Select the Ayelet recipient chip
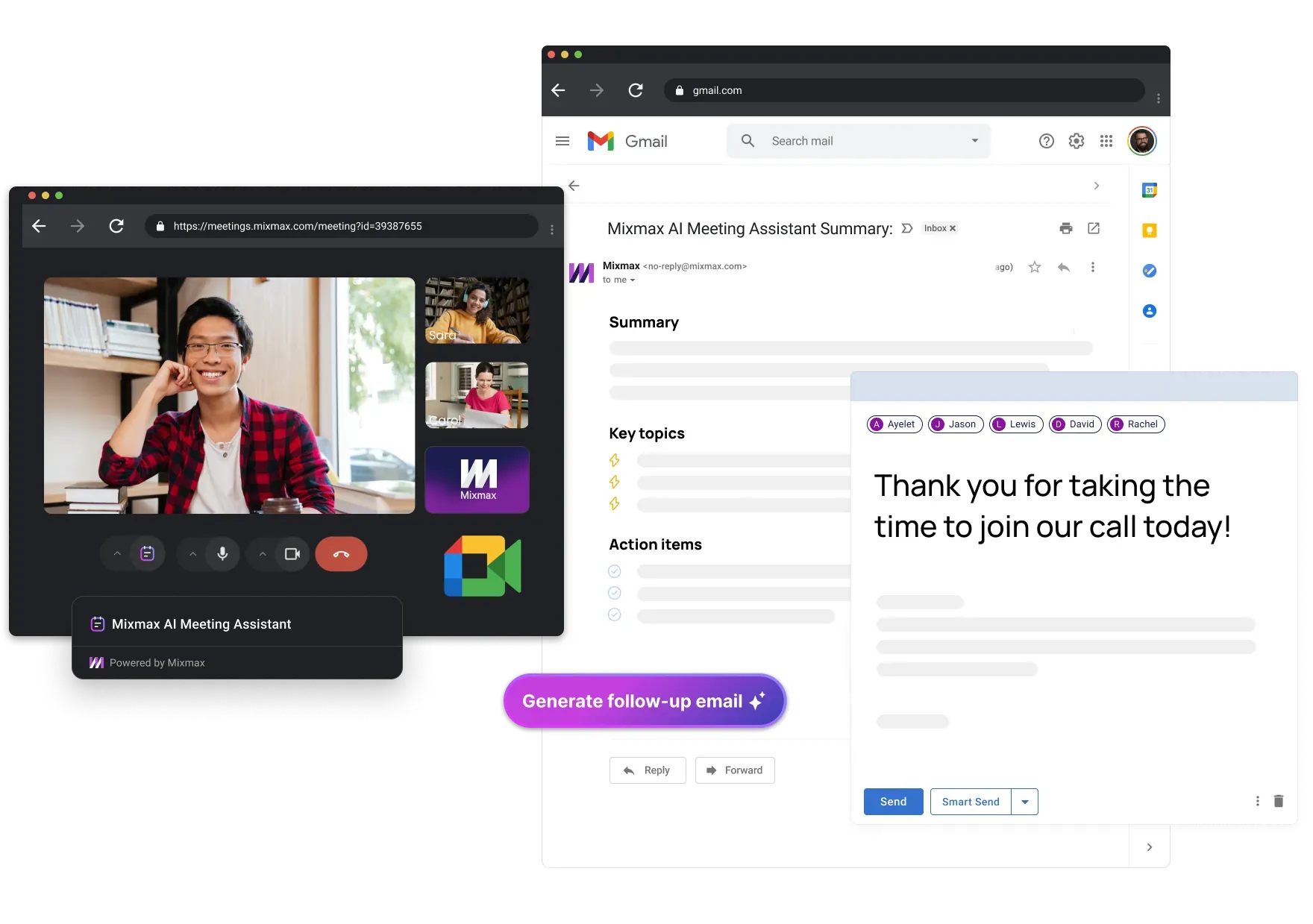Image resolution: width=1313 pixels, height=924 pixels. 894,424
